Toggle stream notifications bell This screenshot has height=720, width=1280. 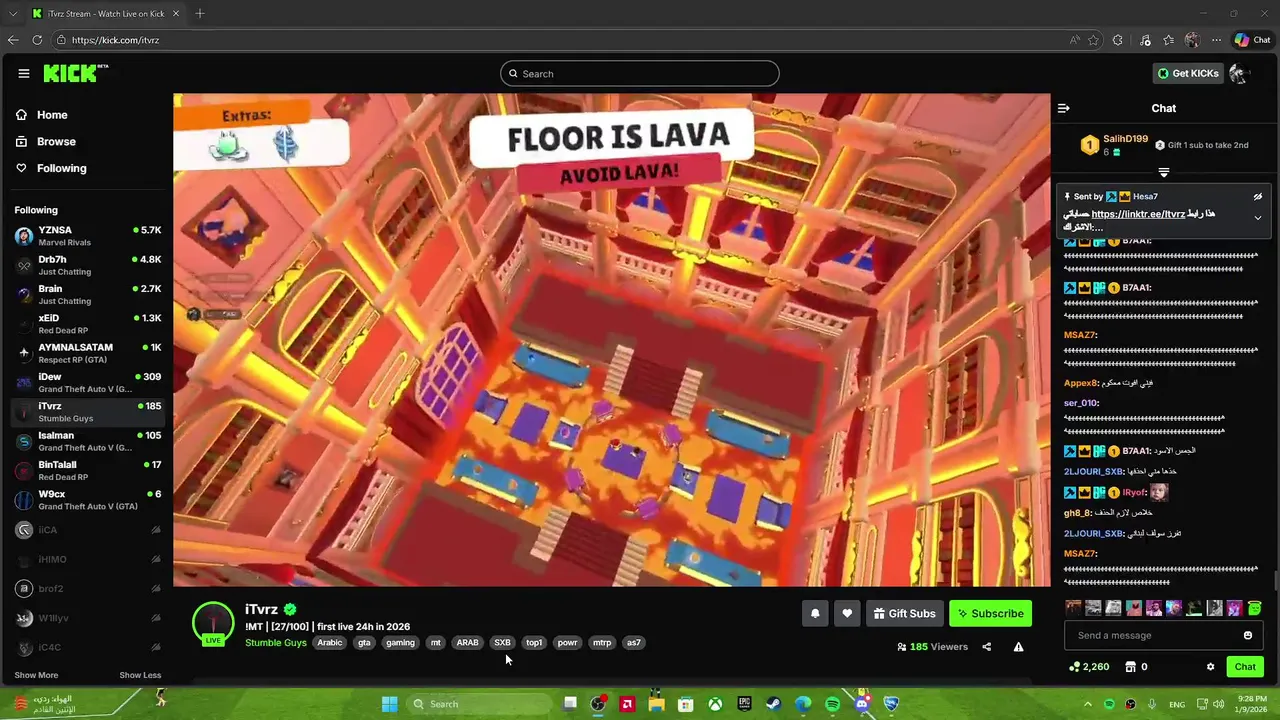click(x=815, y=613)
